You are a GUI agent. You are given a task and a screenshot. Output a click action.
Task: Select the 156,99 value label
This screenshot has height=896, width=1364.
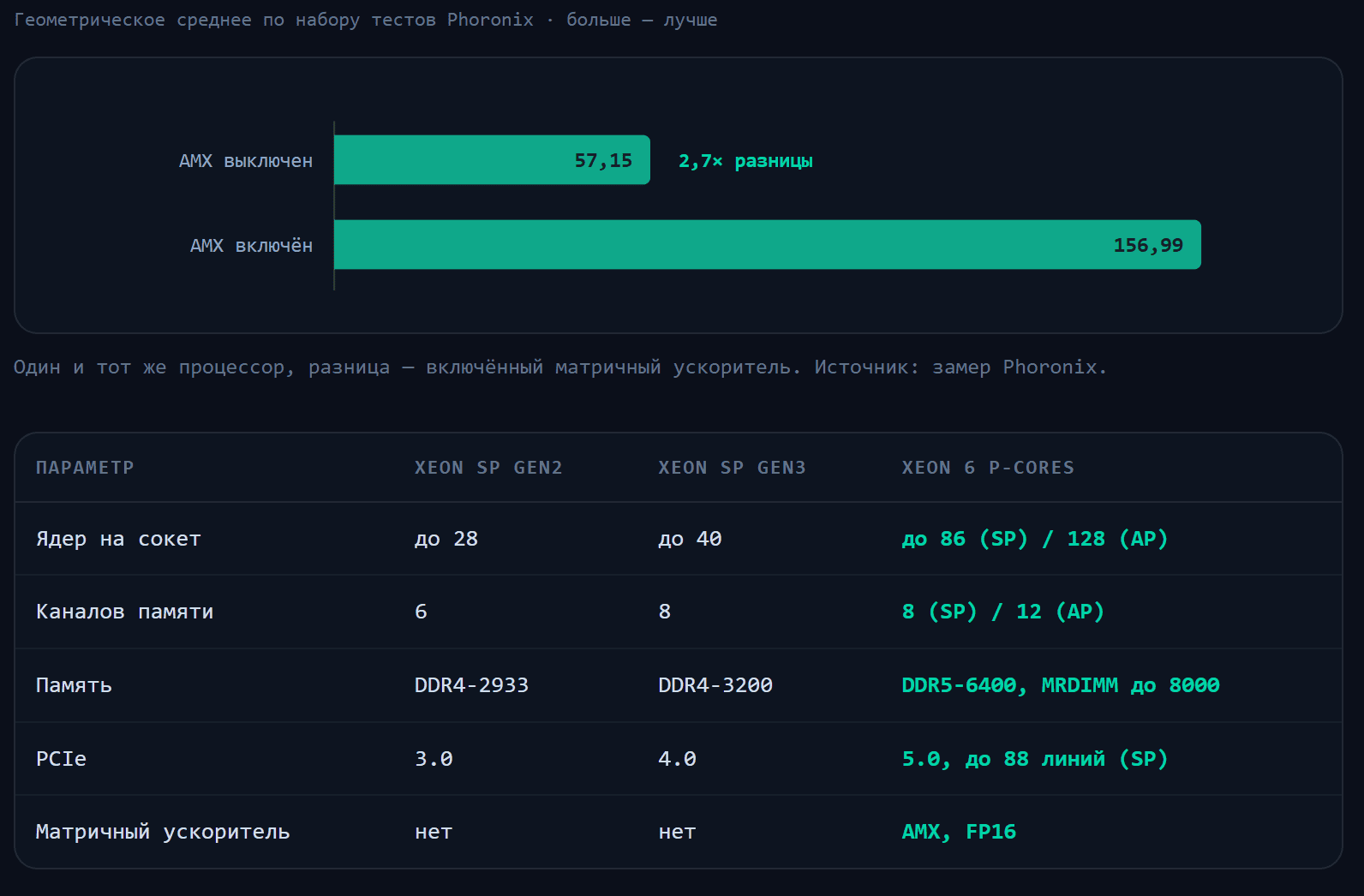[x=1148, y=245]
